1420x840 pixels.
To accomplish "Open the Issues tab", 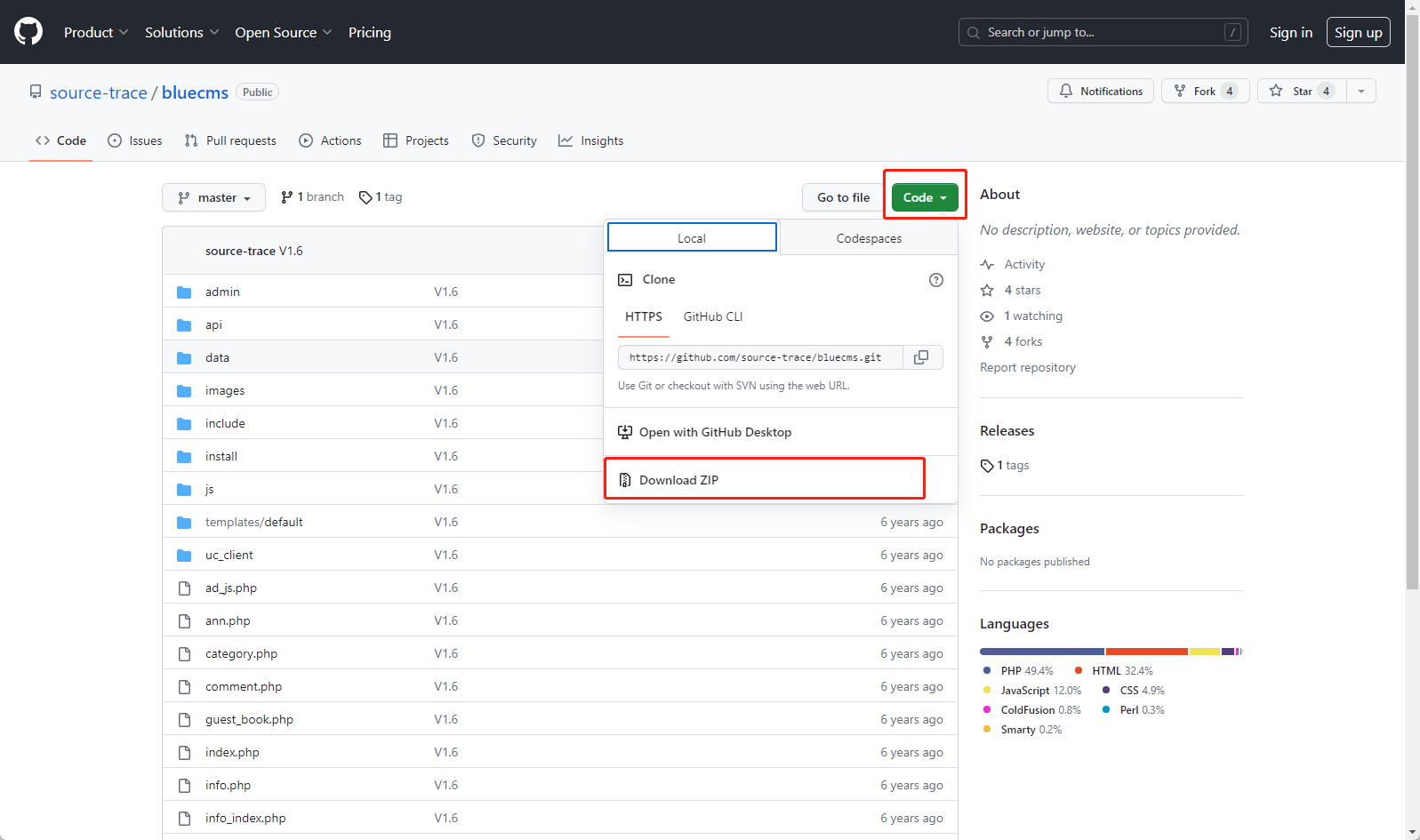I will coord(135,140).
